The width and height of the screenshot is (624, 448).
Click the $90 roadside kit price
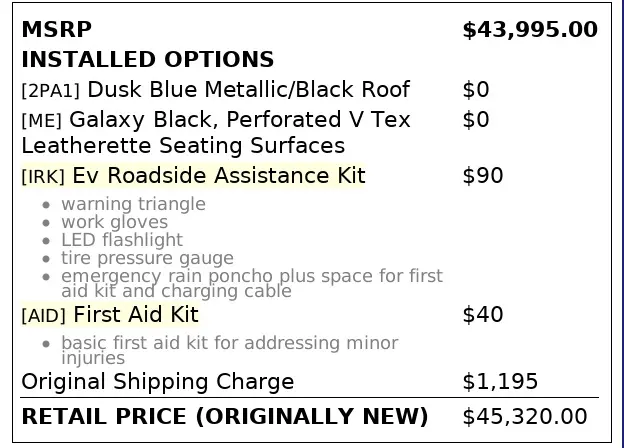483,176
